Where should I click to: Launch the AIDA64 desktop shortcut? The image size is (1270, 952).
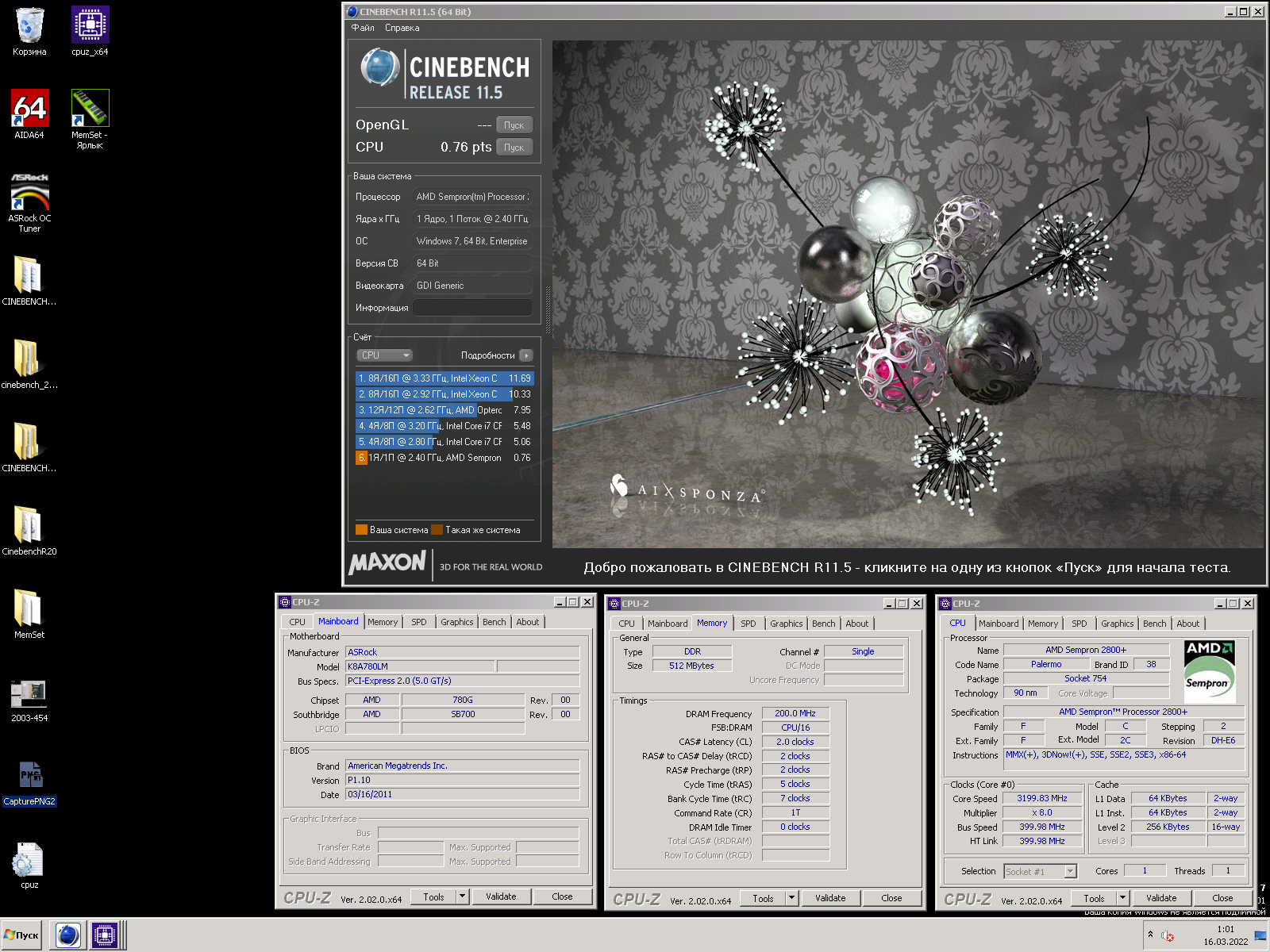(x=29, y=114)
